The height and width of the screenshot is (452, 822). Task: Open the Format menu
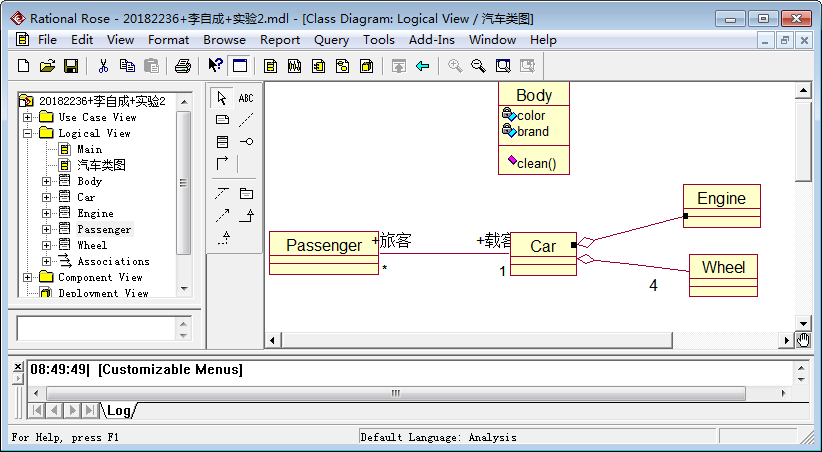pos(168,40)
